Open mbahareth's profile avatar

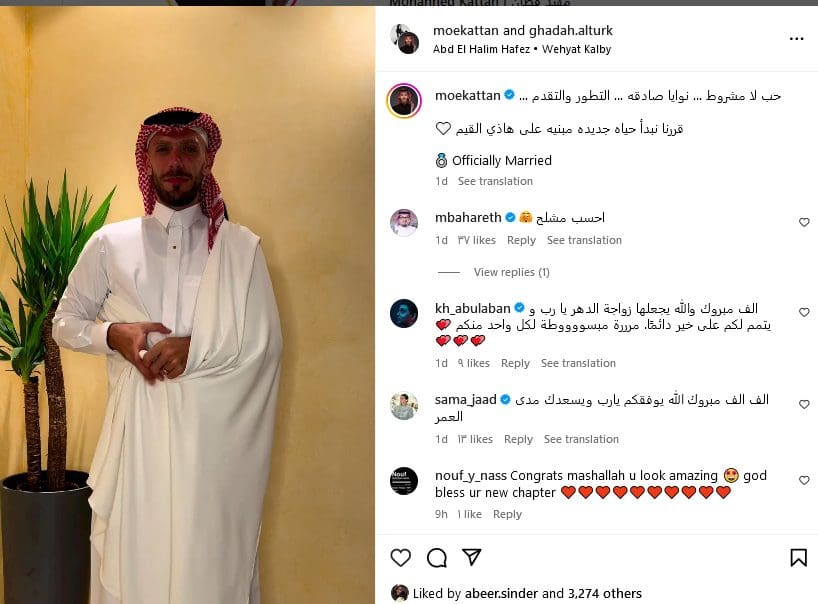coord(404,222)
